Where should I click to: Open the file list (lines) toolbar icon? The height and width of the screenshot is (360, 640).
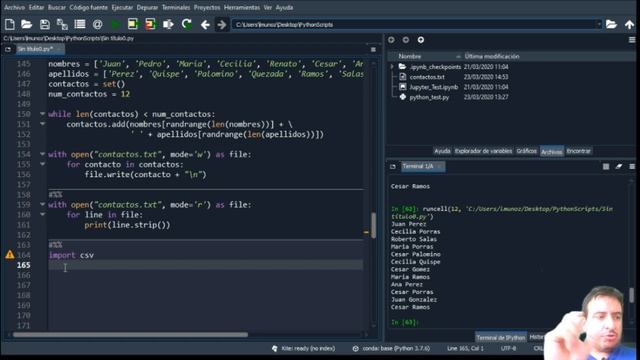point(80,24)
